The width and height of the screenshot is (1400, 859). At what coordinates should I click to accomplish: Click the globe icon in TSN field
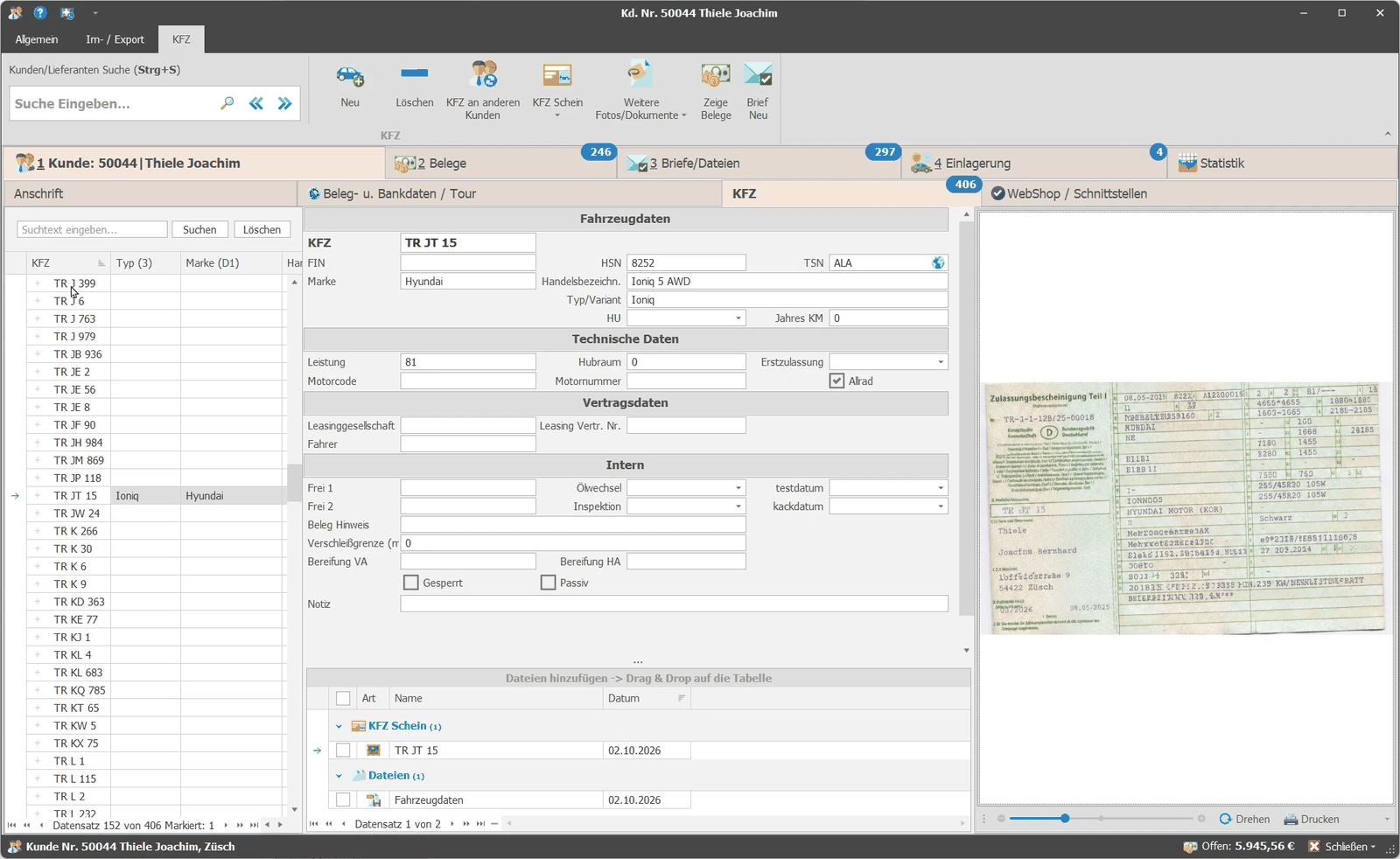(938, 262)
